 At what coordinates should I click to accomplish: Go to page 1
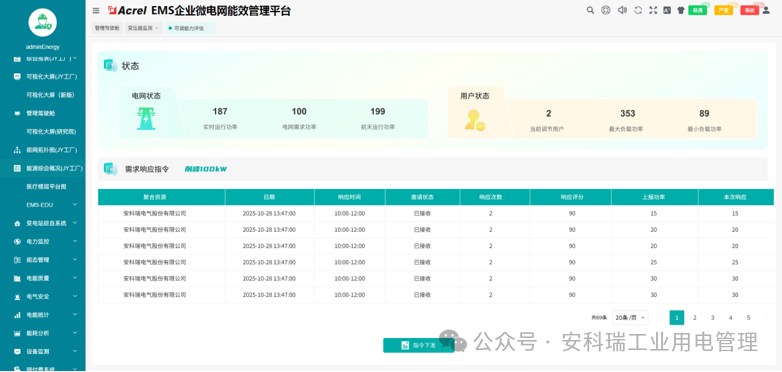pyautogui.click(x=677, y=318)
